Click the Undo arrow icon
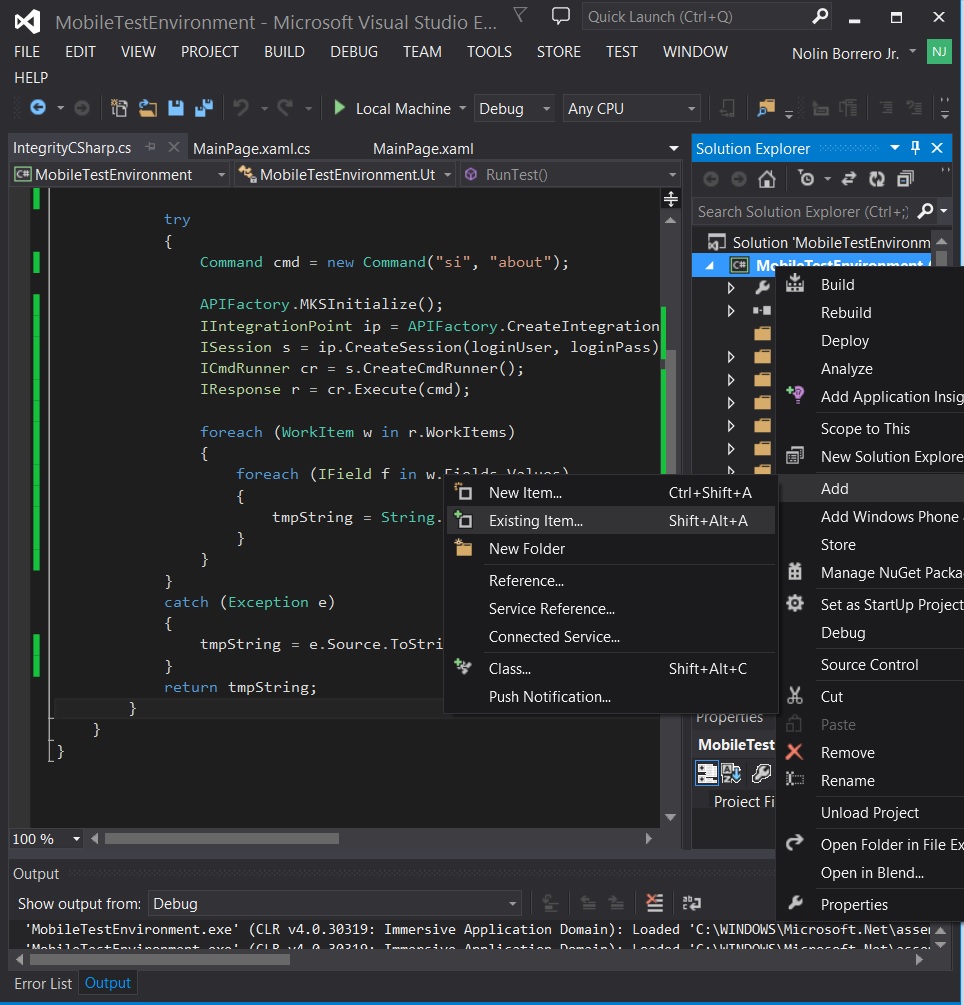The image size is (964, 1005). coord(241,108)
